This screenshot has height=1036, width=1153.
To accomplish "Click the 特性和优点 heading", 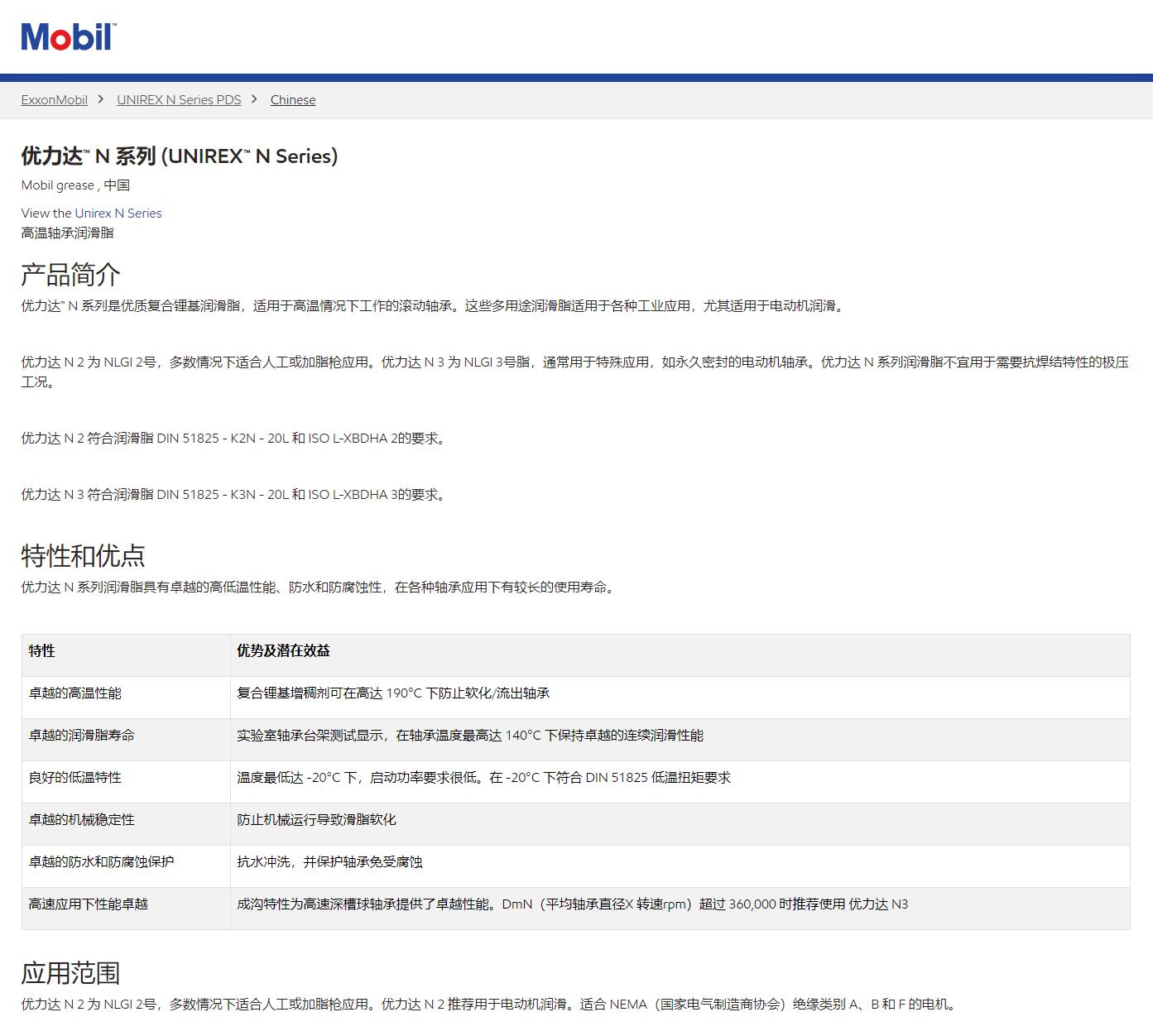I will (x=84, y=556).
